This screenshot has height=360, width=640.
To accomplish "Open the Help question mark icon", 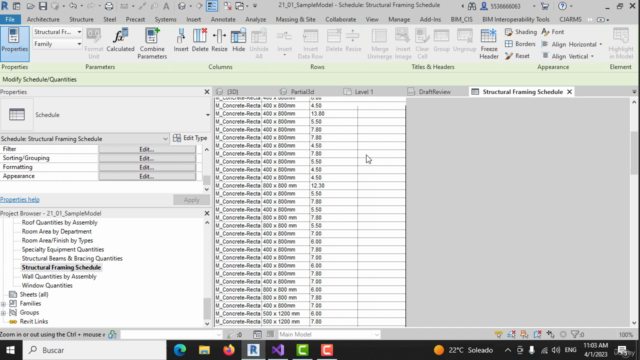I will point(562,6).
